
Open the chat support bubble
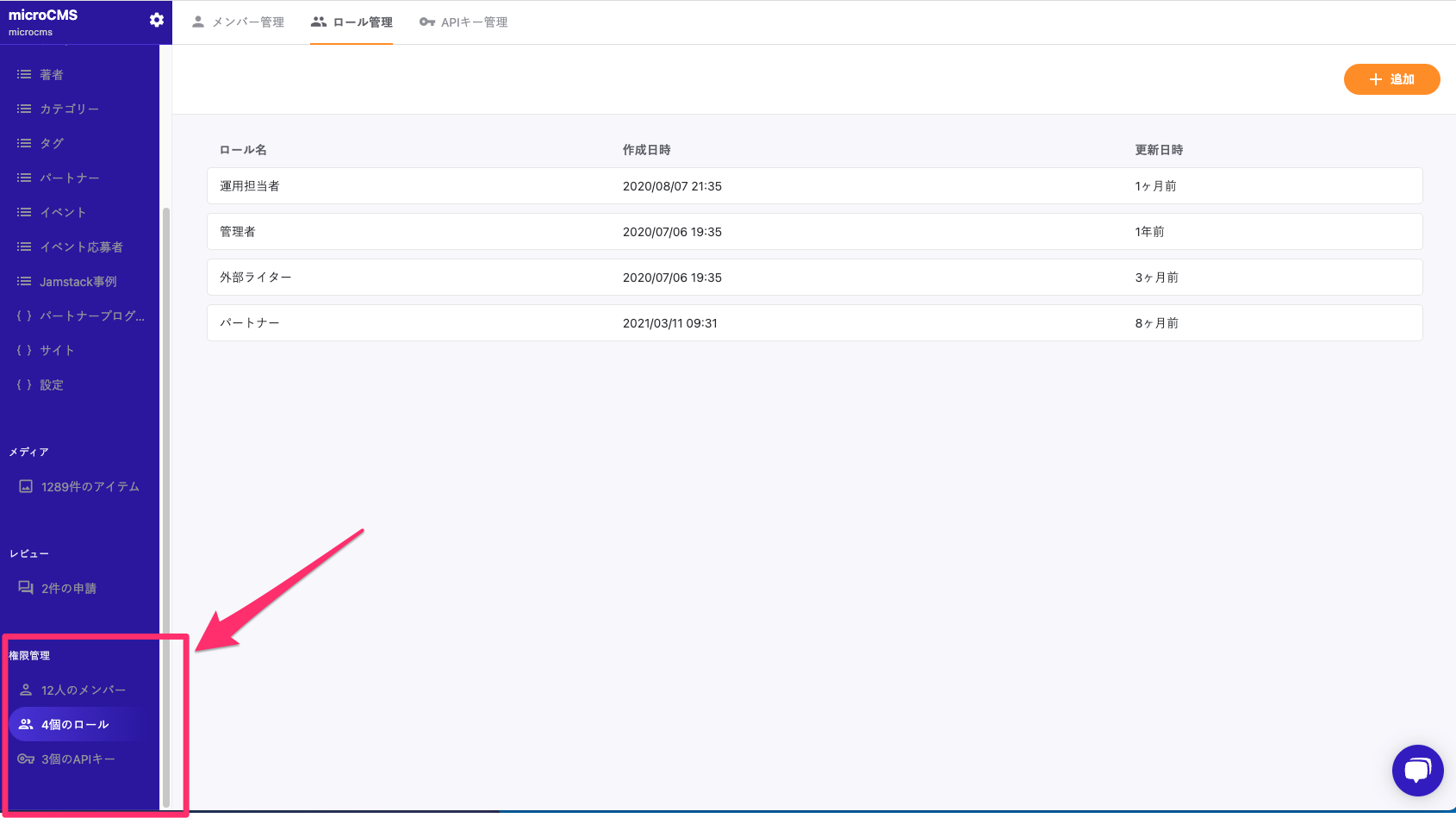point(1417,770)
